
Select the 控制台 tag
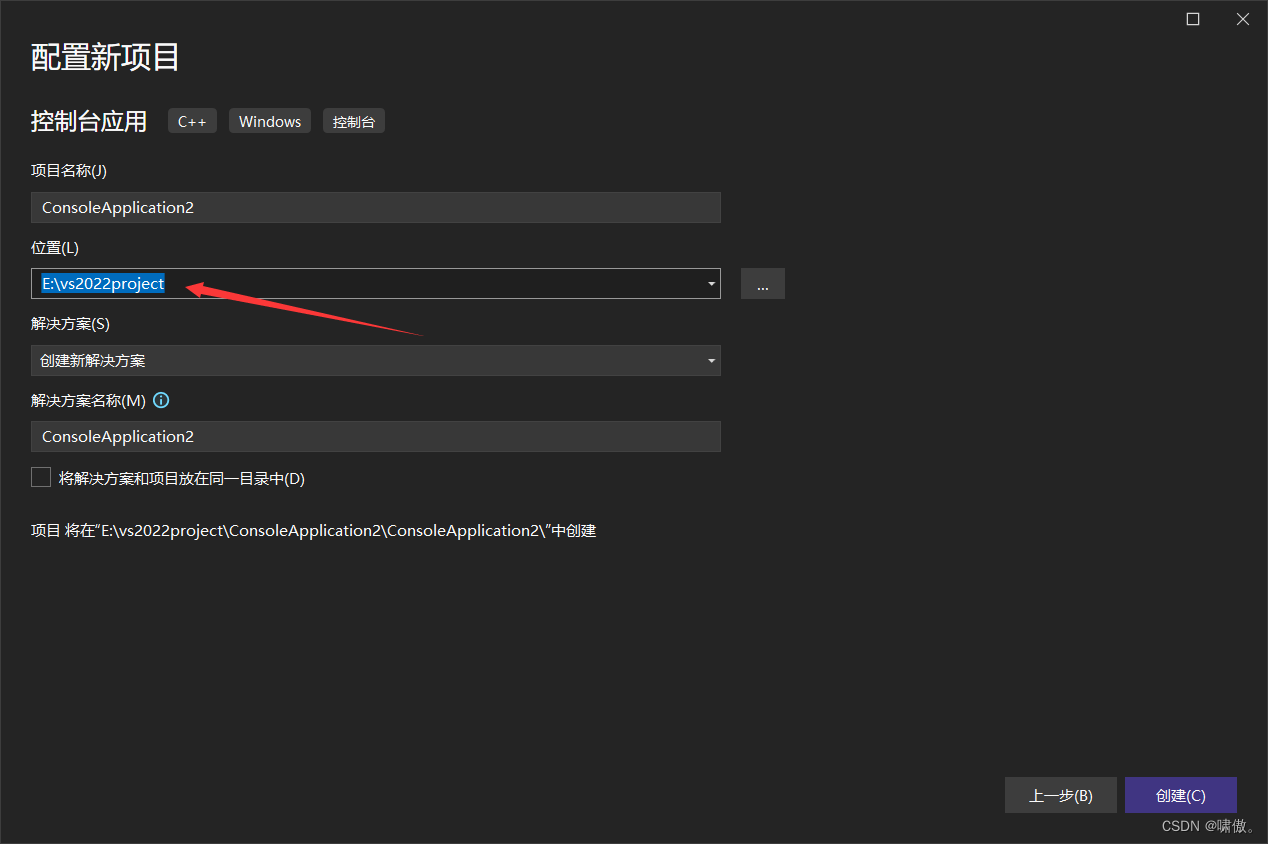353,121
